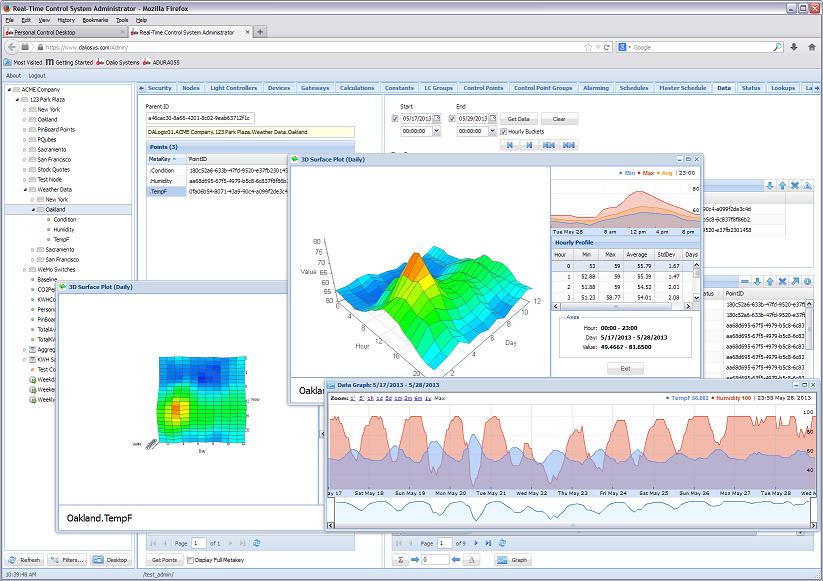Open Firefox Bookmarks menu

(95, 20)
